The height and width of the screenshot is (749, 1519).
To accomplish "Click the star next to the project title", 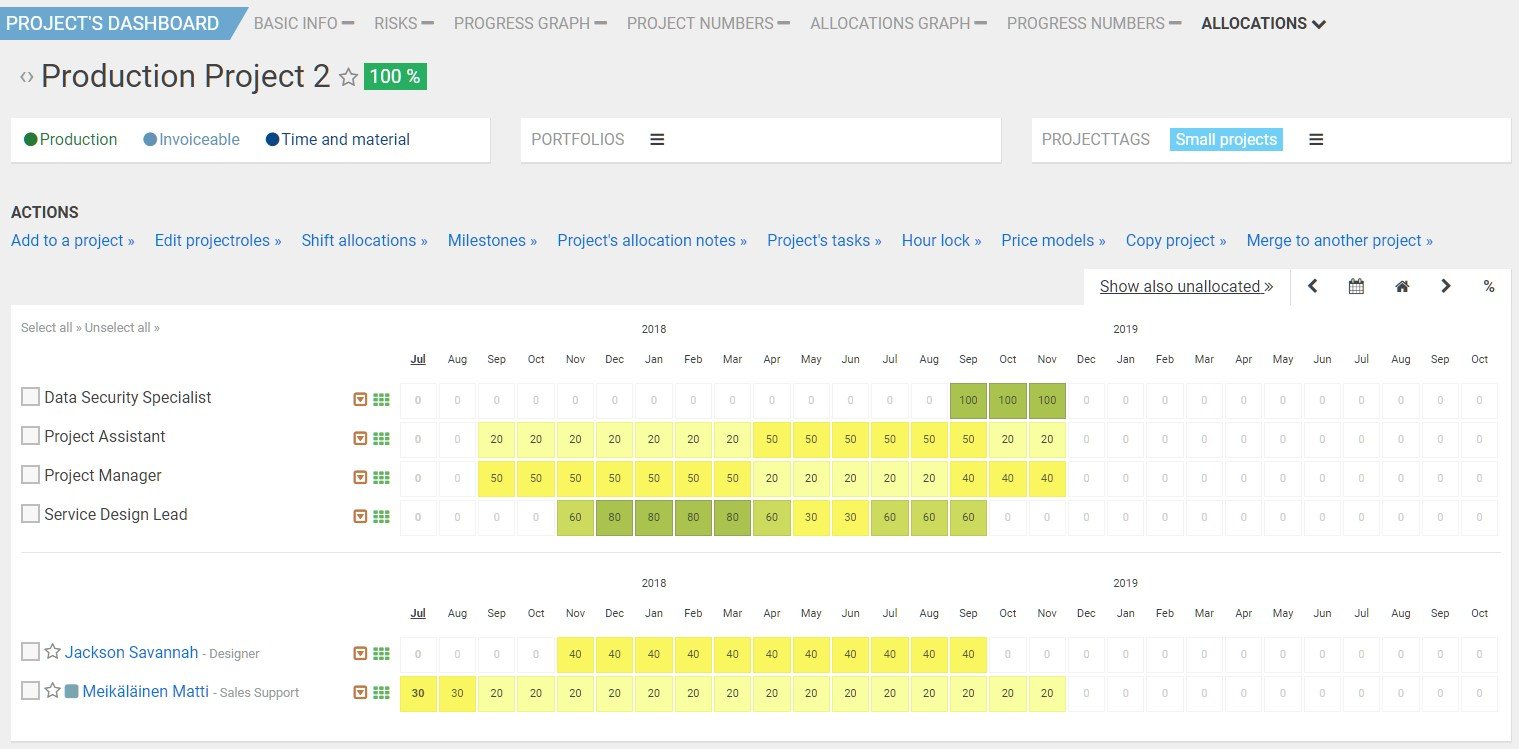I will [347, 76].
